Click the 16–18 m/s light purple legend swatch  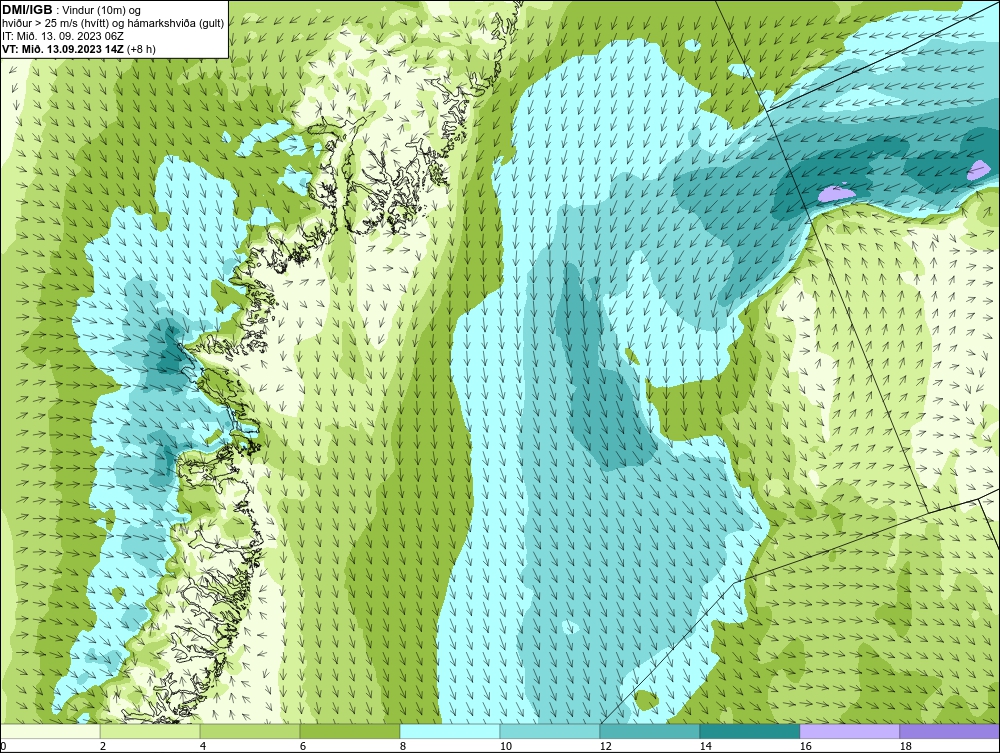click(x=849, y=731)
